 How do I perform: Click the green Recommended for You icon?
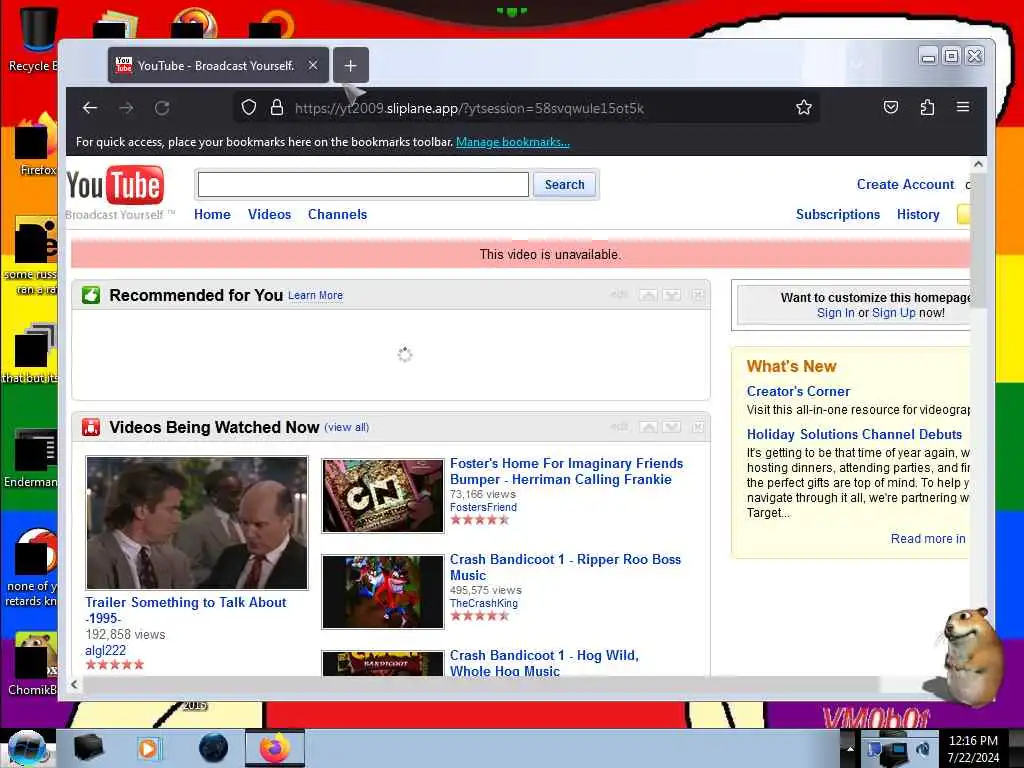[x=91, y=295]
